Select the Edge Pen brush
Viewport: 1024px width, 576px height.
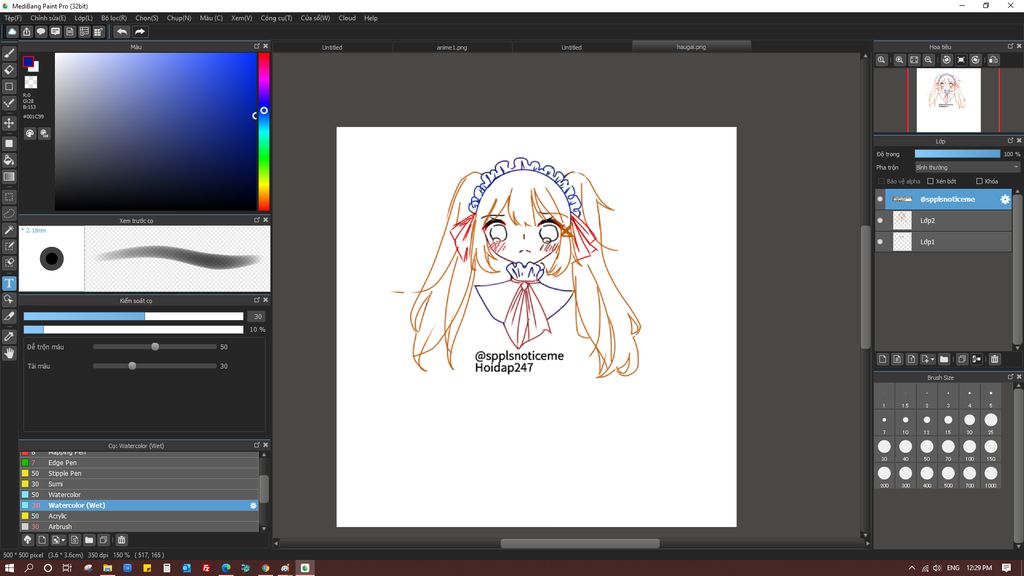pos(139,463)
